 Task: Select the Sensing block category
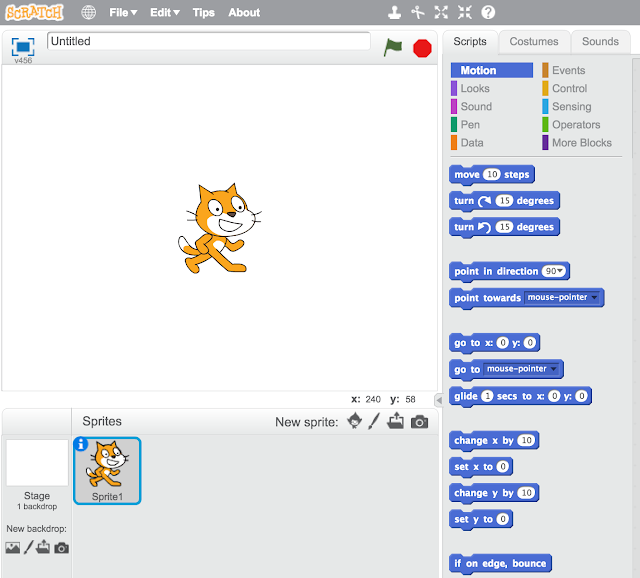[x=567, y=107]
